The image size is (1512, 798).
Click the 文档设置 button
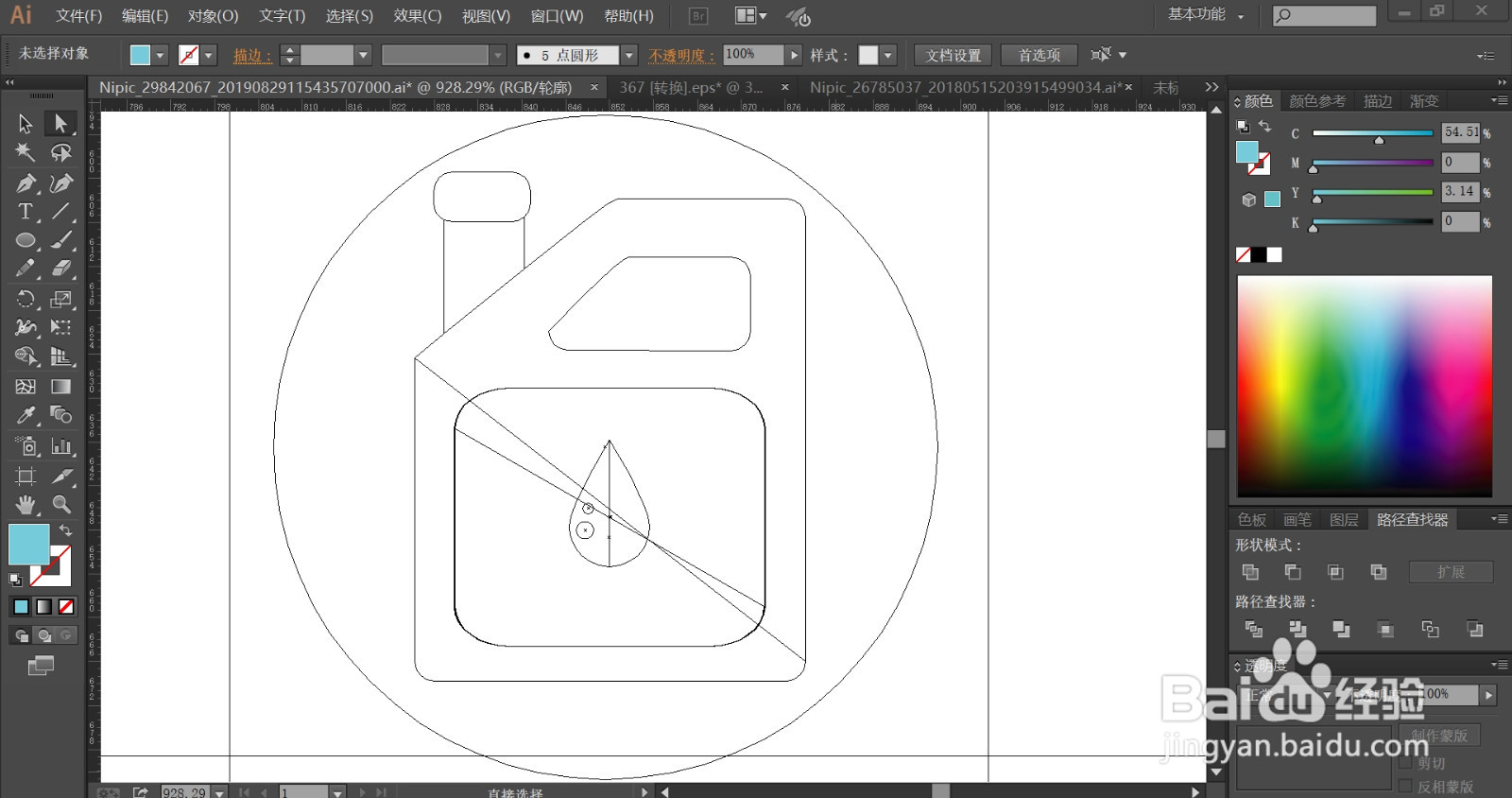[954, 56]
